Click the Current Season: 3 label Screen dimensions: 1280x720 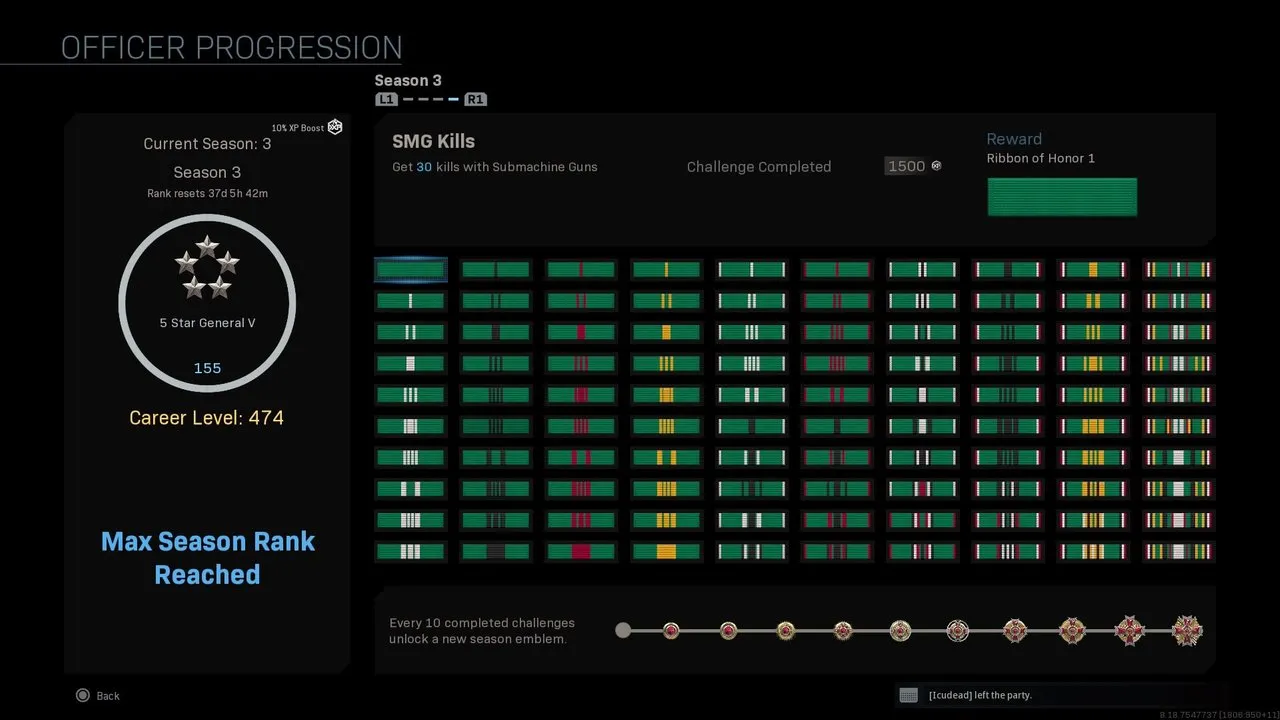click(207, 144)
